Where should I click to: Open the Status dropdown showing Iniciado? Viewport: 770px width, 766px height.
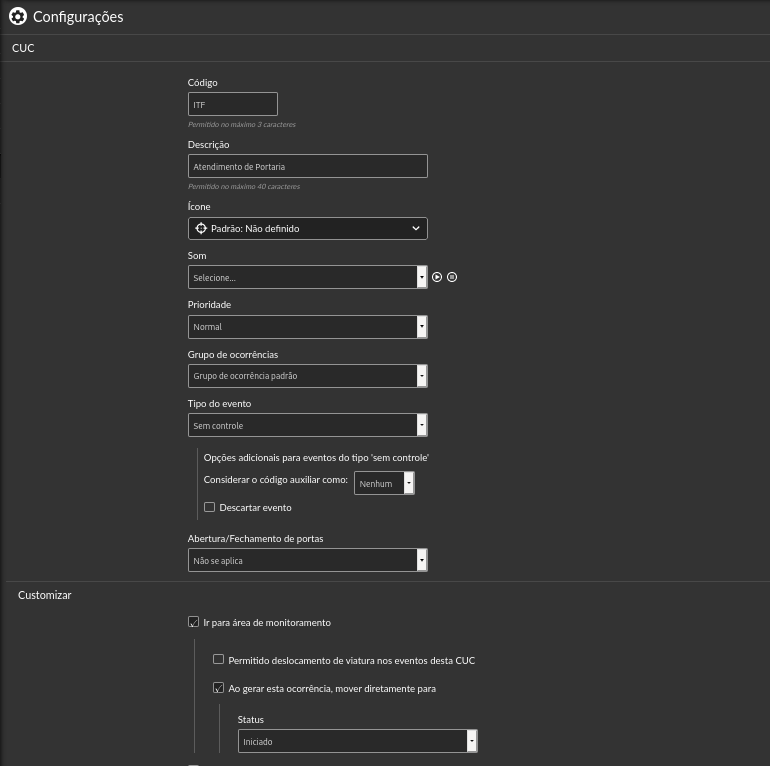pyautogui.click(x=358, y=741)
